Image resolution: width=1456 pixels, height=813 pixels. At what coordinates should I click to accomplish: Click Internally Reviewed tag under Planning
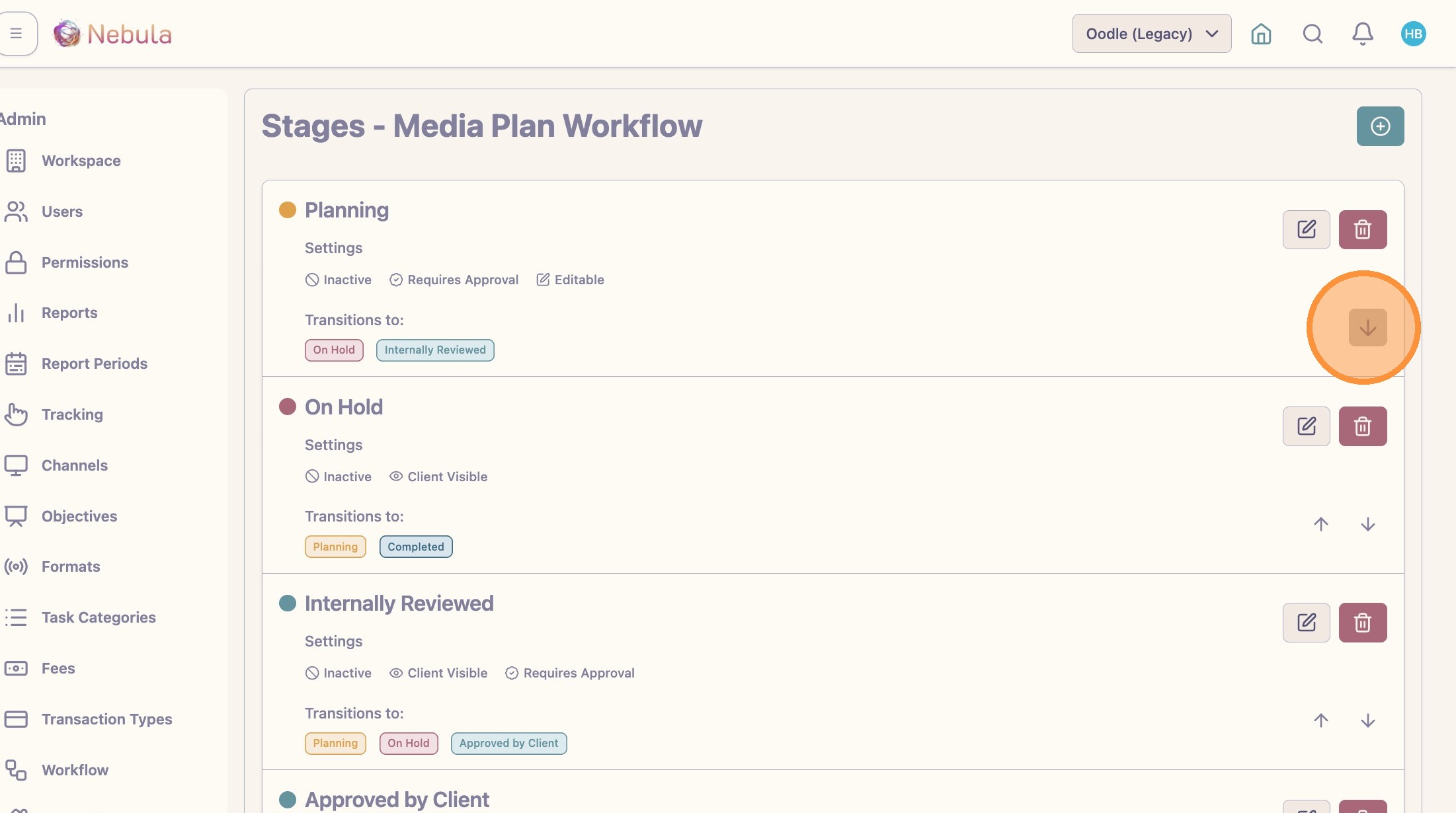click(x=435, y=350)
